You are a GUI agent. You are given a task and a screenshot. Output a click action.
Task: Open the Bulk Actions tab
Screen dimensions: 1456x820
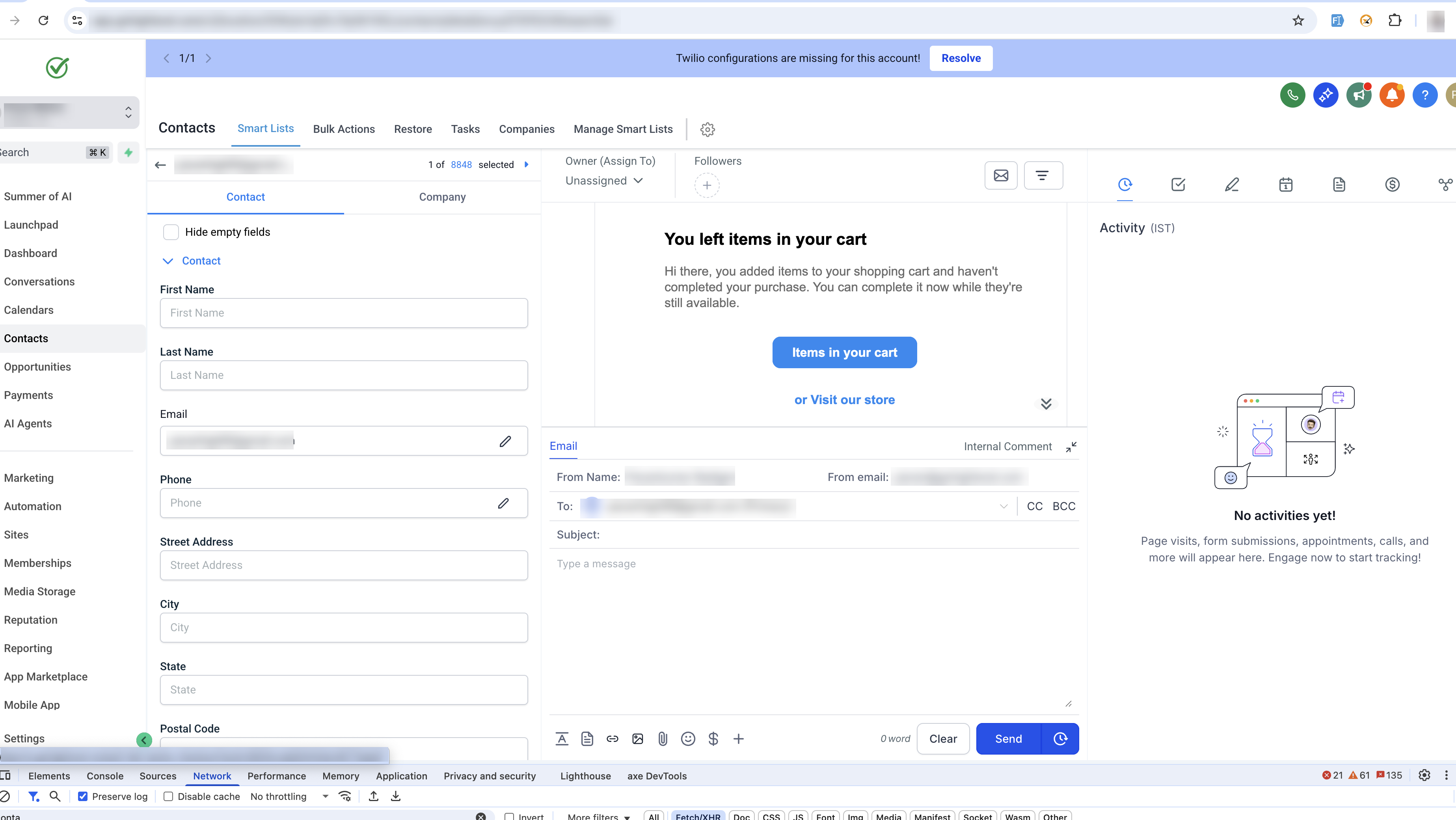click(344, 129)
